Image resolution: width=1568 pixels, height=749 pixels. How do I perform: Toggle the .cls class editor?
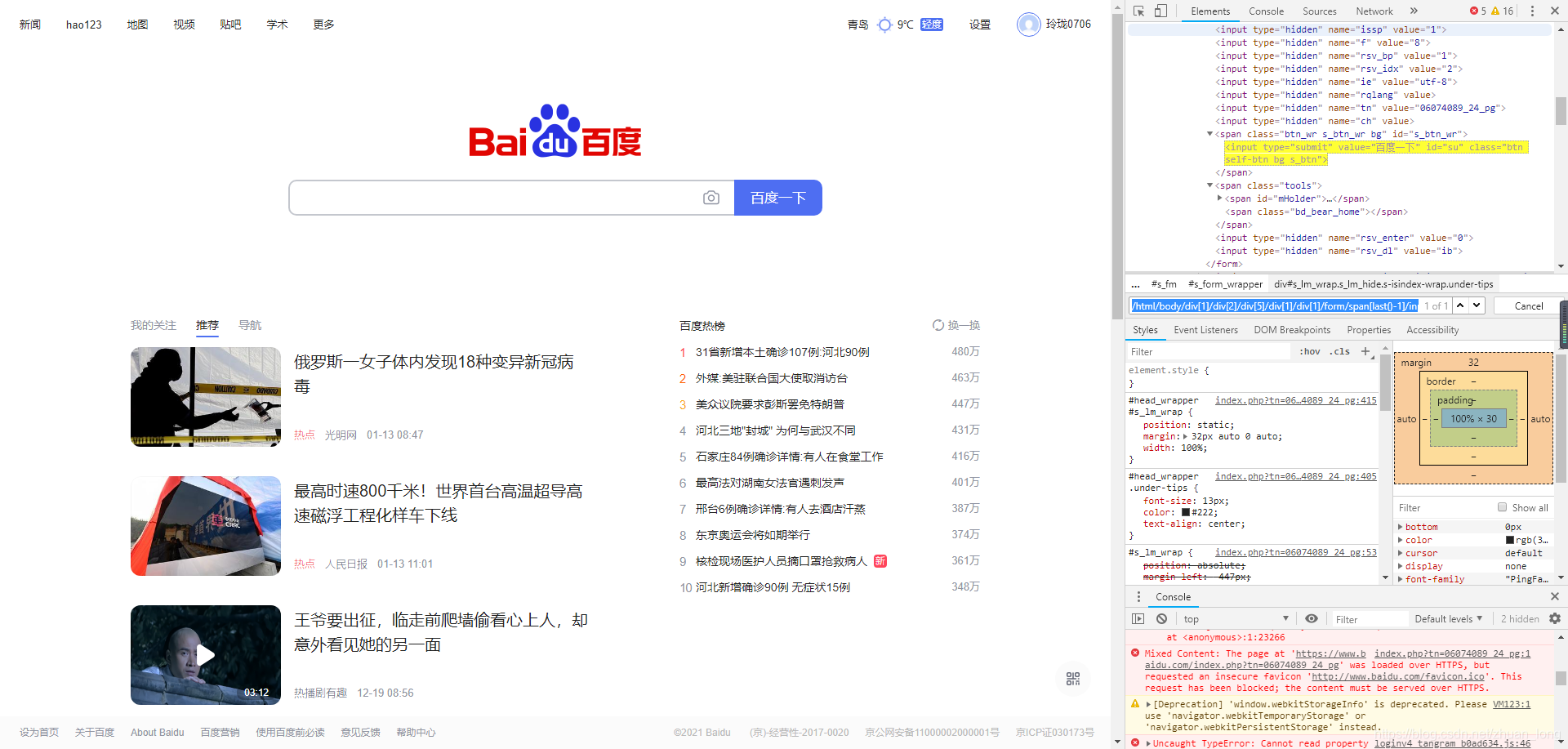tap(1339, 351)
